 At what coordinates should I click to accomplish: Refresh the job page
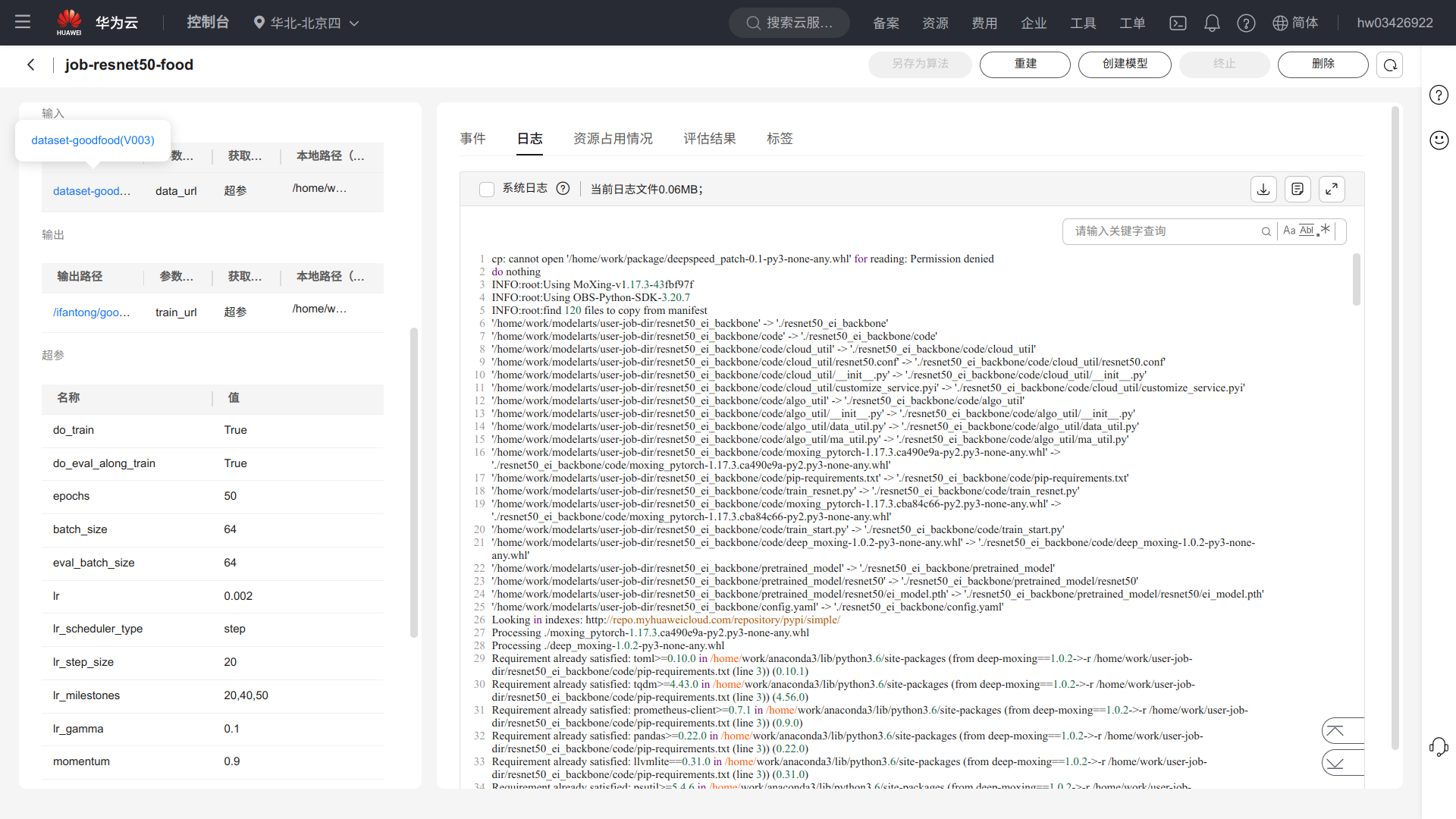[x=1390, y=65]
